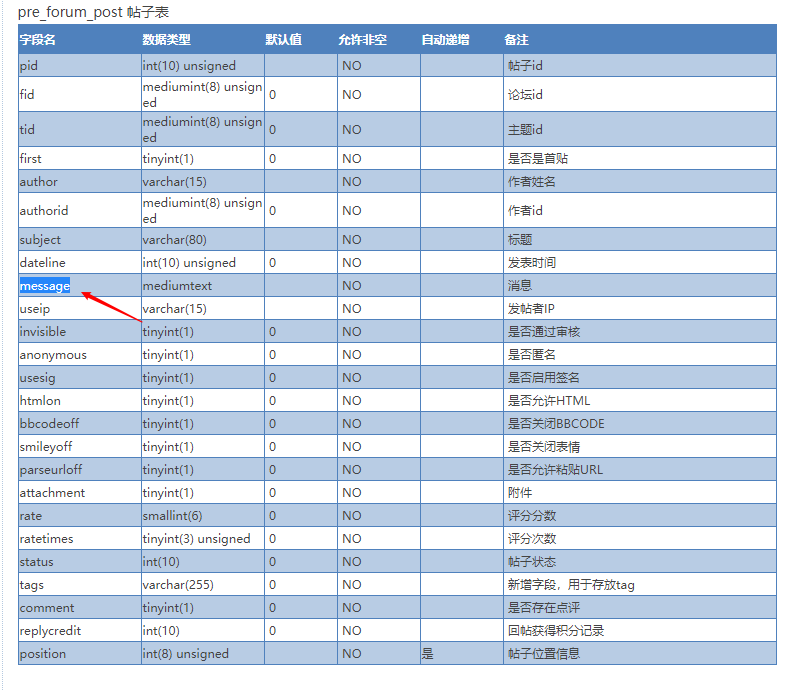Select the 'first' field name cell
Image resolution: width=798 pixels, height=690 pixels.
pos(80,158)
